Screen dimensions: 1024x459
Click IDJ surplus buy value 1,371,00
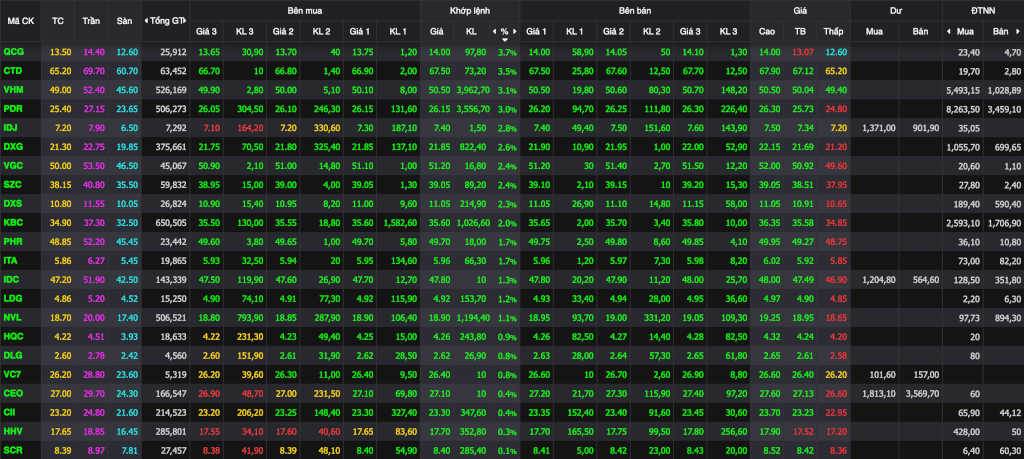click(x=879, y=128)
